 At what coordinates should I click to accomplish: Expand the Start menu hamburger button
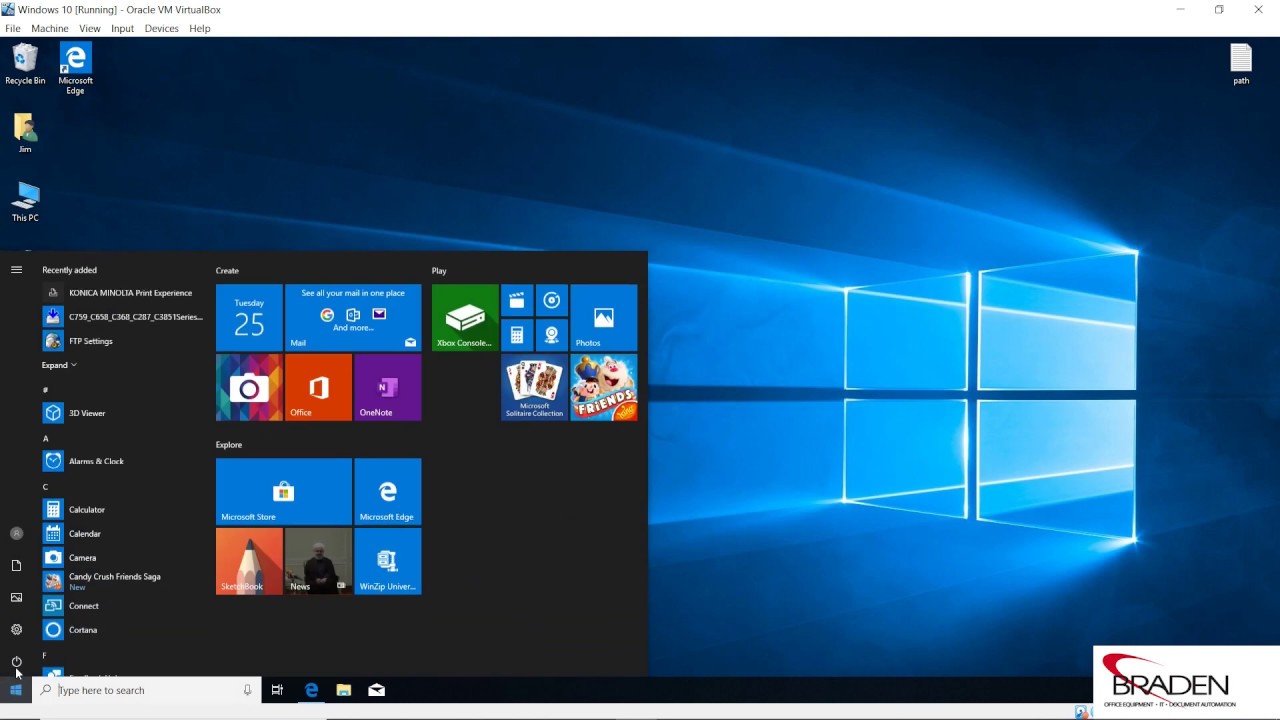click(x=16, y=270)
